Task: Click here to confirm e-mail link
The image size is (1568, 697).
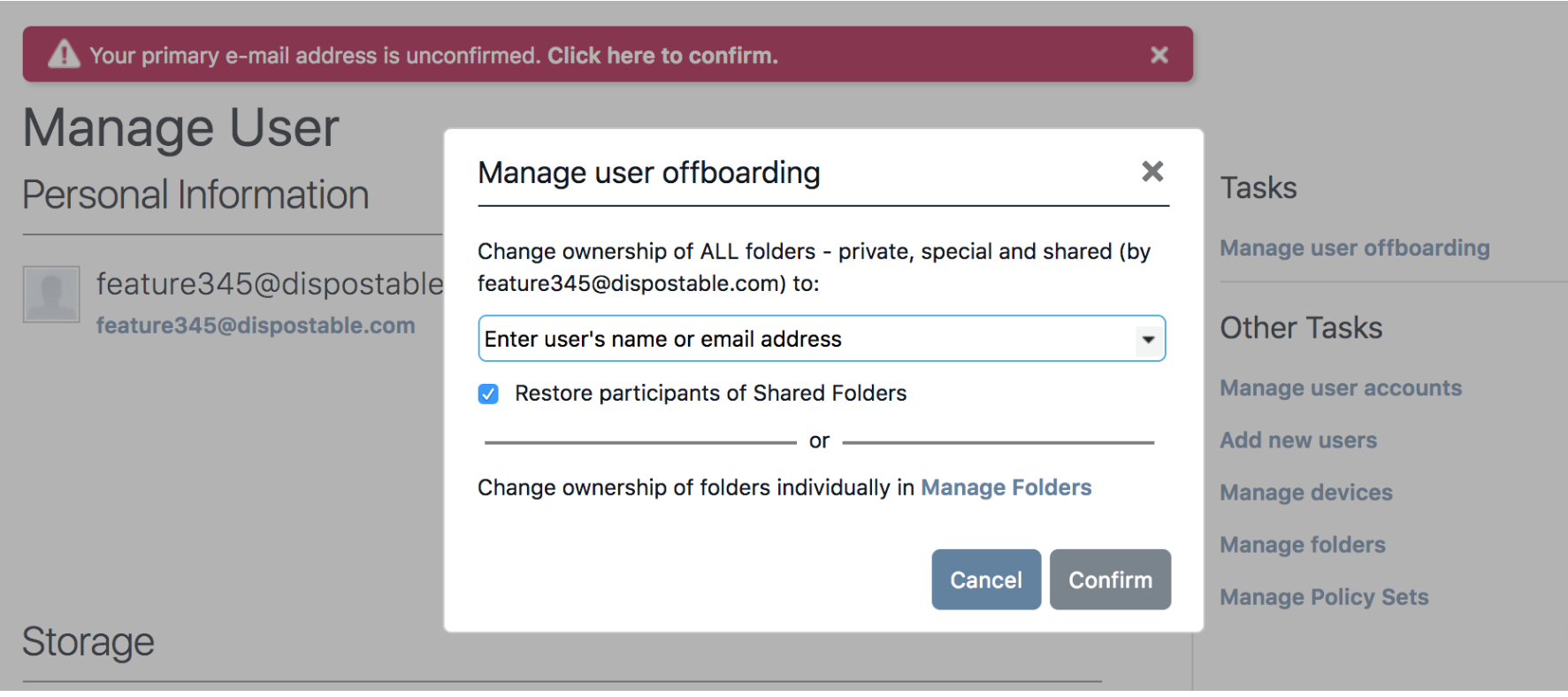Action: point(662,56)
